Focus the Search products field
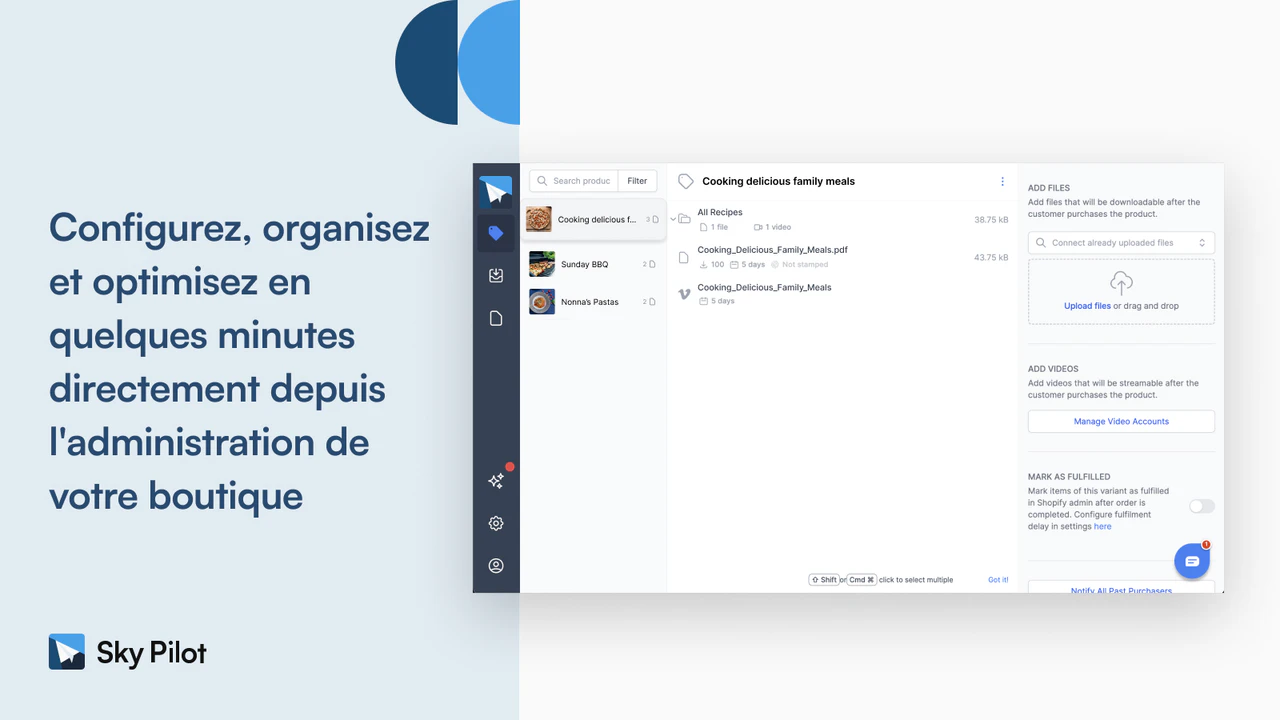 [574, 181]
